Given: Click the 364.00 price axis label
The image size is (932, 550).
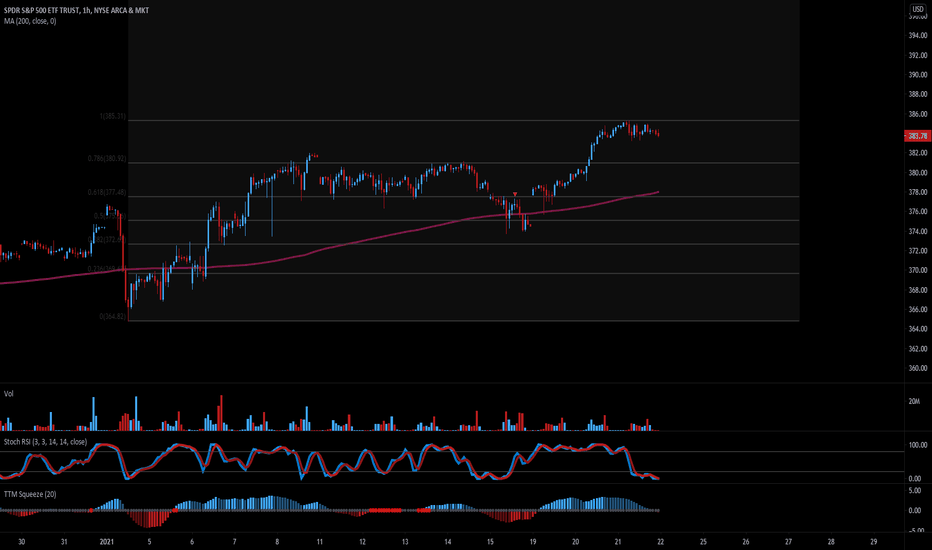Looking at the screenshot, I should pyautogui.click(x=917, y=329).
